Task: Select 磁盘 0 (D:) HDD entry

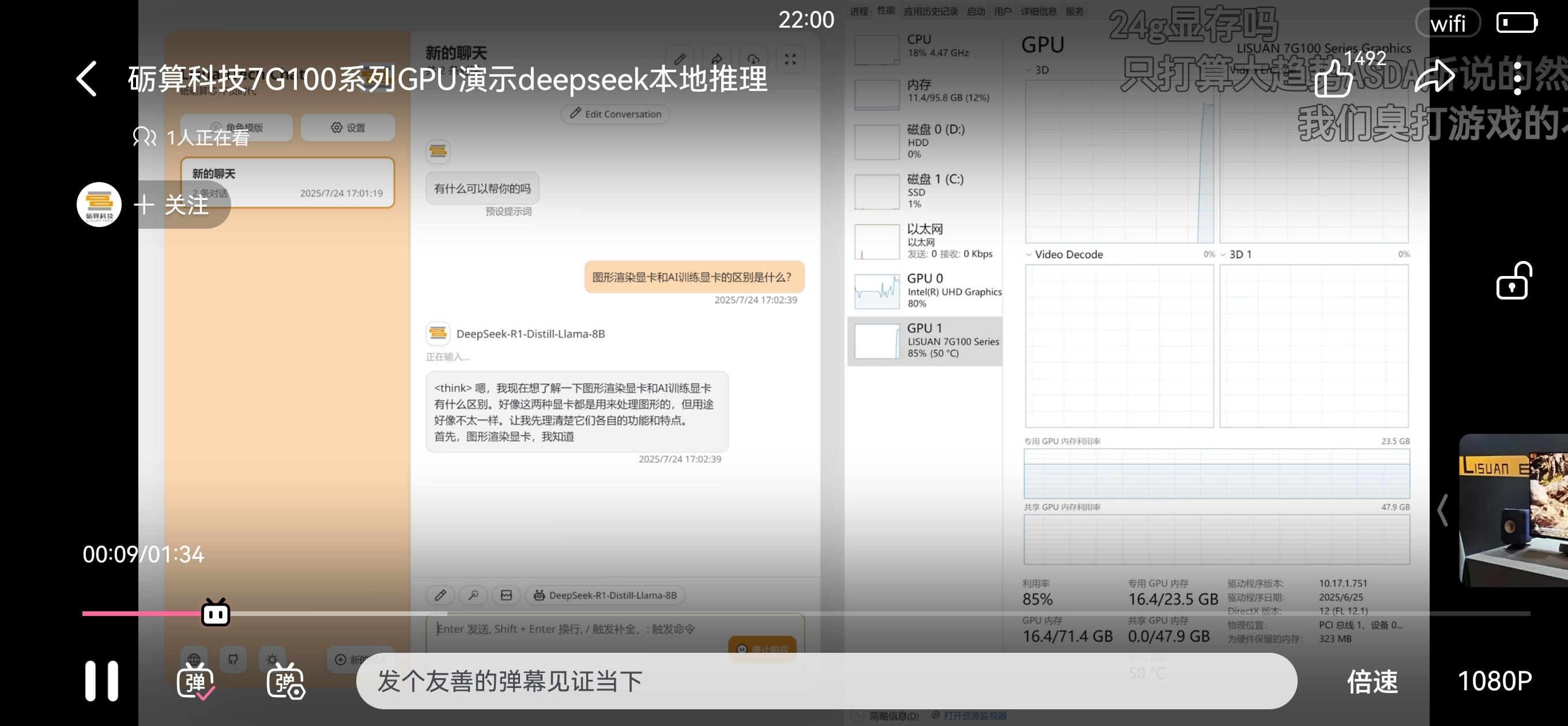Action: pyautogui.click(x=925, y=141)
